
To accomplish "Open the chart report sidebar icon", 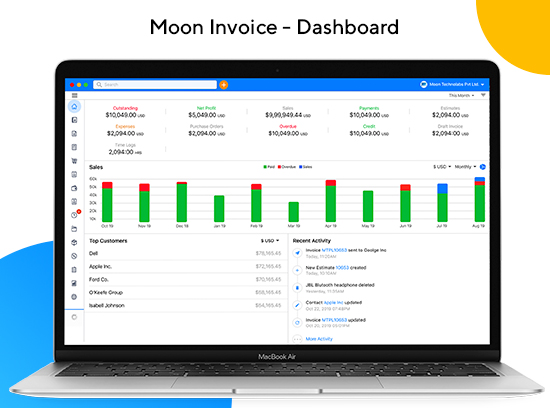I will point(74,283).
